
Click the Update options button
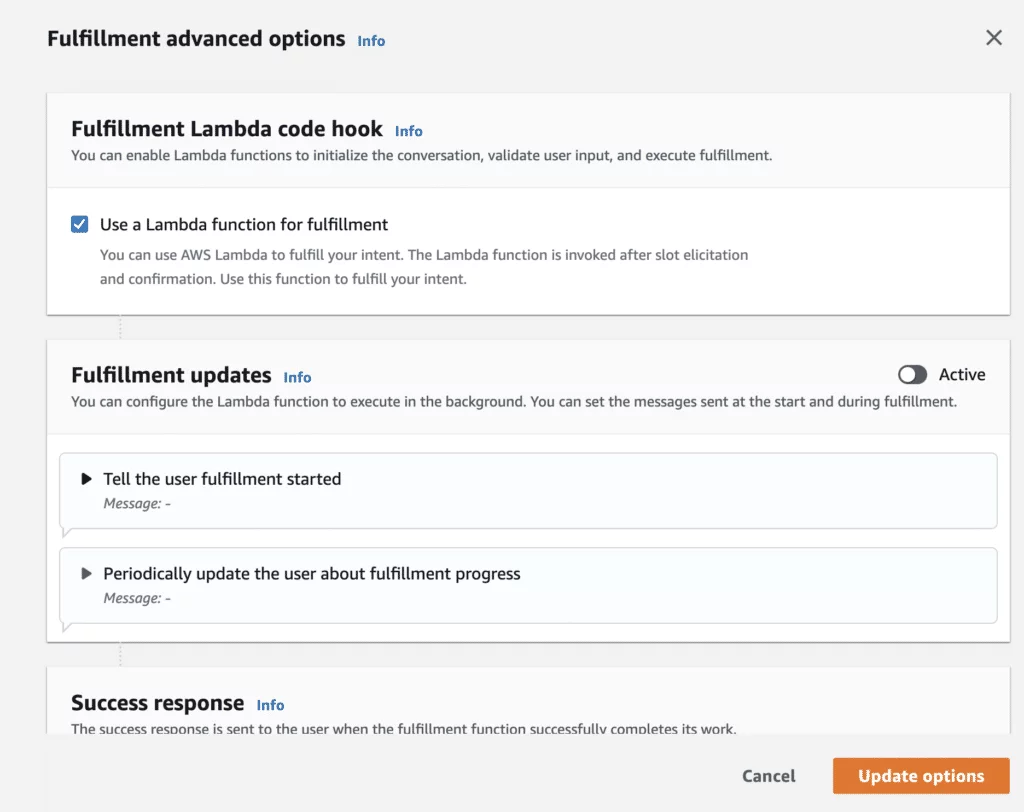tap(921, 776)
